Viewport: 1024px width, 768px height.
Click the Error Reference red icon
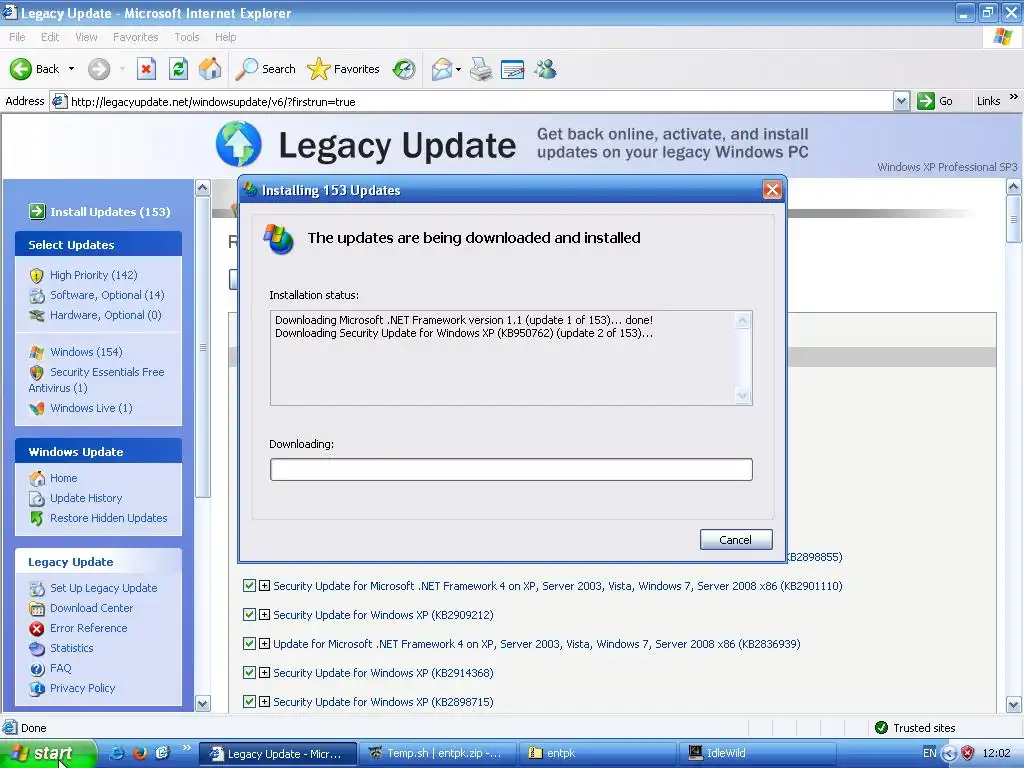click(37, 628)
